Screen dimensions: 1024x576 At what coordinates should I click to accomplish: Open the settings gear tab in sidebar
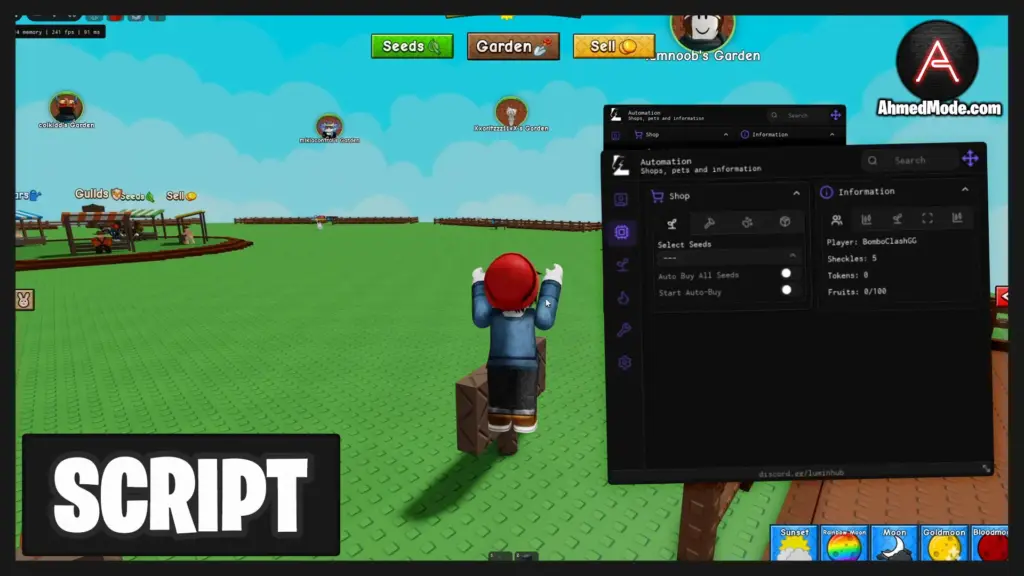click(x=624, y=362)
